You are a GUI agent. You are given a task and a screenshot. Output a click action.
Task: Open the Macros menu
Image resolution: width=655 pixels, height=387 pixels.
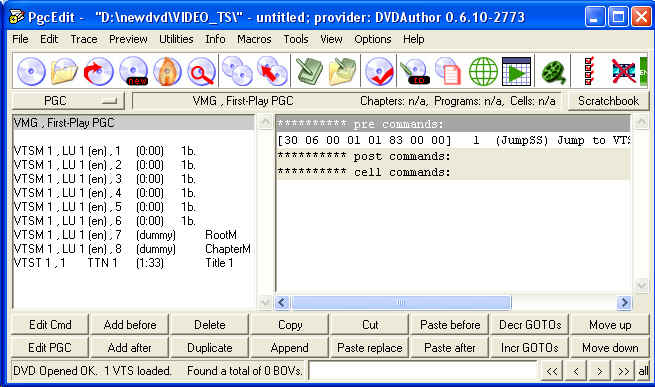point(254,39)
